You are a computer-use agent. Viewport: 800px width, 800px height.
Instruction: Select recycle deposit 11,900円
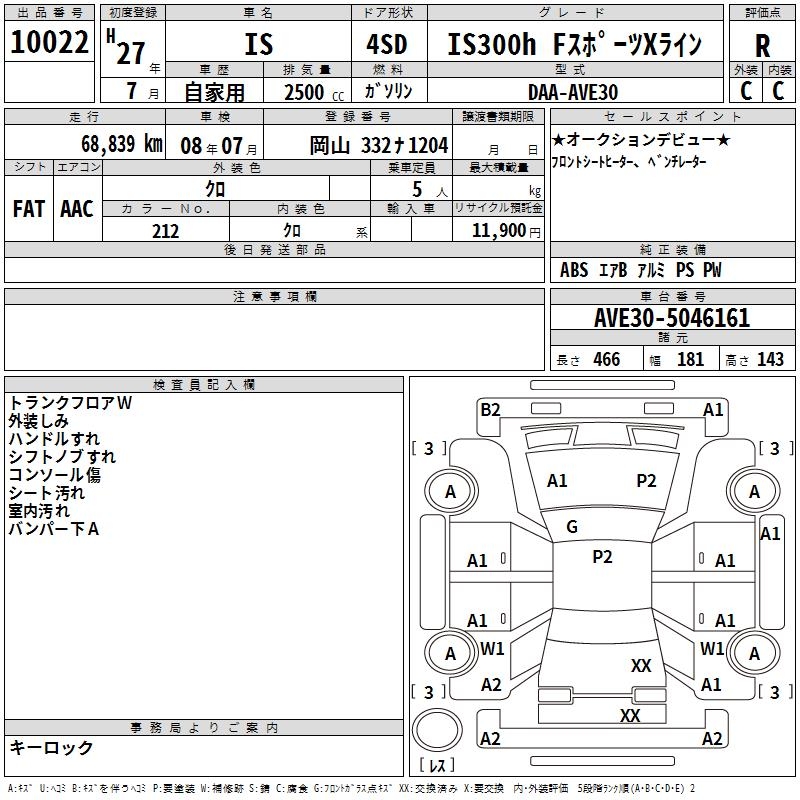506,231
